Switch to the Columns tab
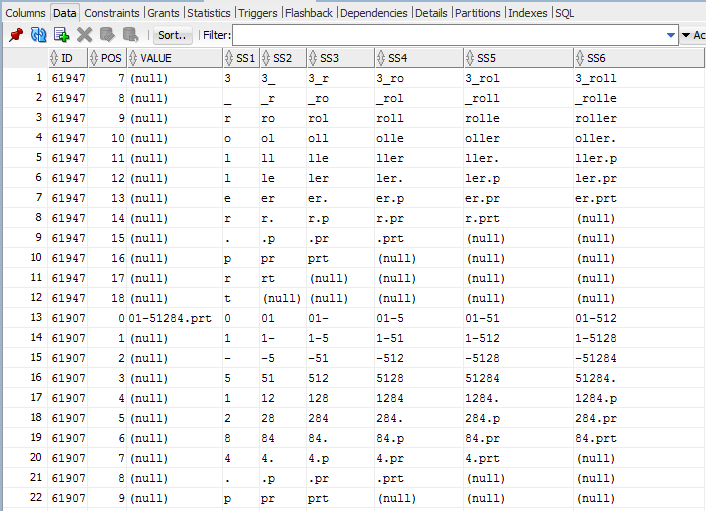 click(x=25, y=13)
